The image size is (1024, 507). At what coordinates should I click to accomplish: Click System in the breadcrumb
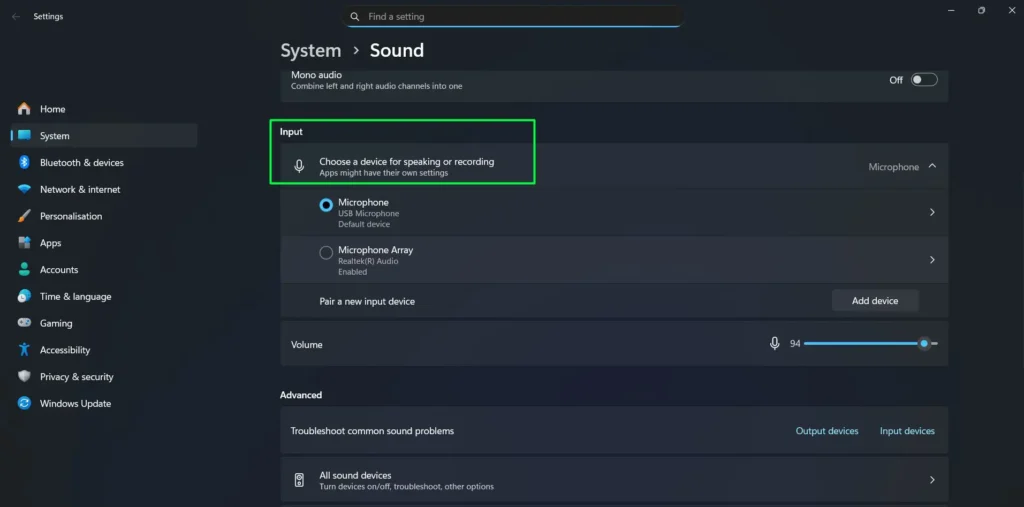click(311, 50)
